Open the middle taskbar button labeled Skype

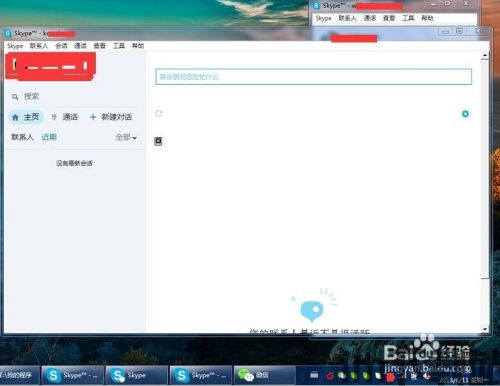coord(136,375)
